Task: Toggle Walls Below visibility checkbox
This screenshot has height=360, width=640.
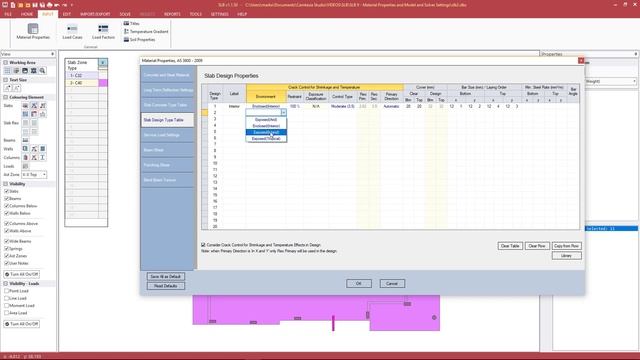Action: pyautogui.click(x=6, y=213)
